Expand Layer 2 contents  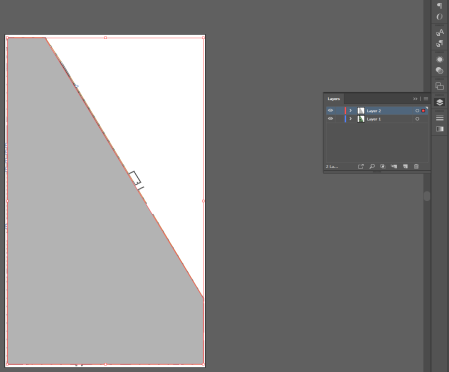coord(350,110)
